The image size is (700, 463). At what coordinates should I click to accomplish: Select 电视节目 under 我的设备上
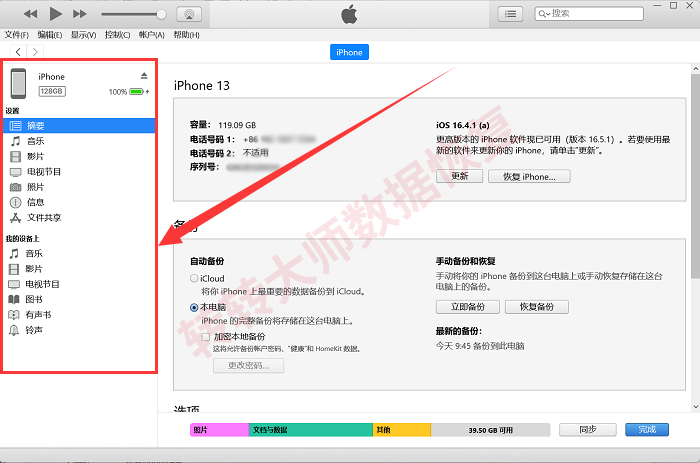[x=79, y=284]
